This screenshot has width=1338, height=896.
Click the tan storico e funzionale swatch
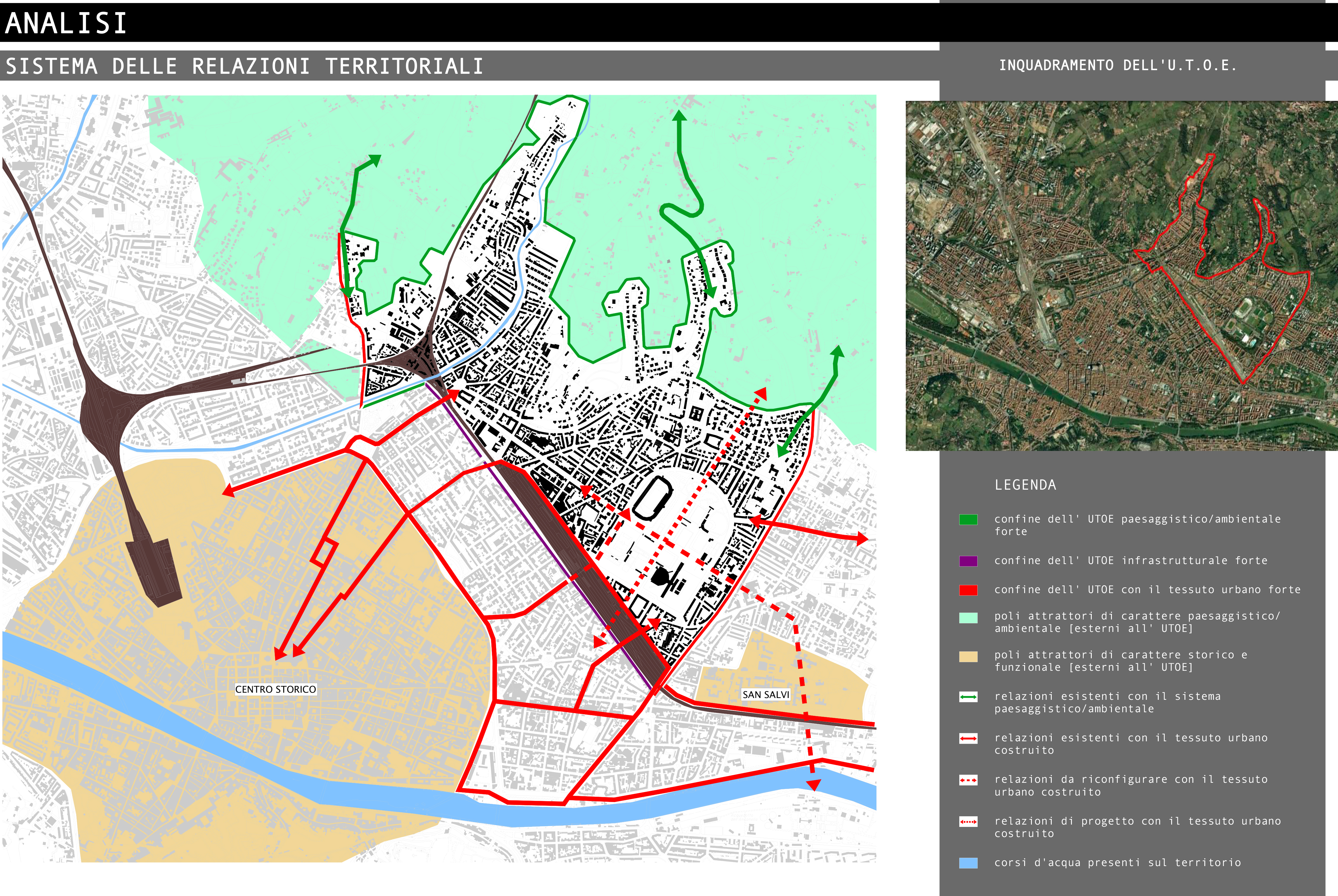(968, 657)
